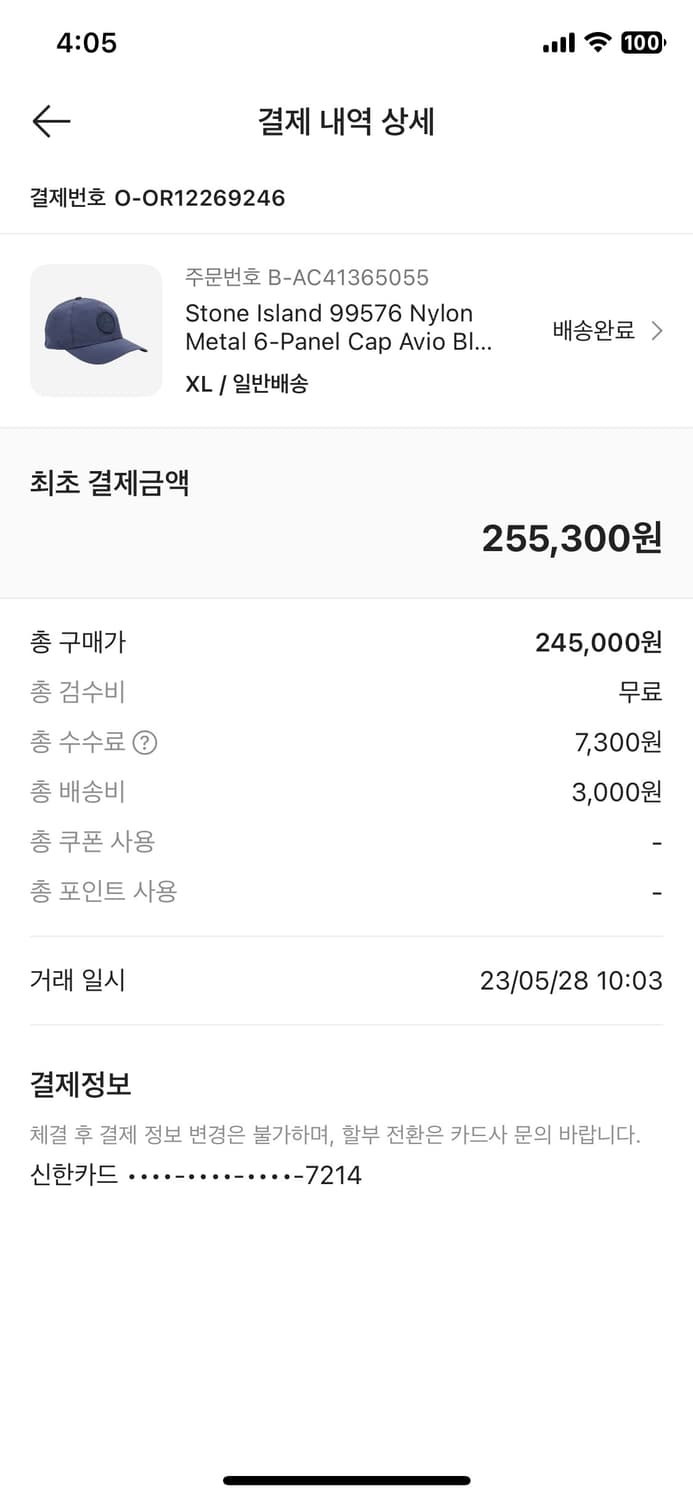This screenshot has width=693, height=1500.
Task: Open the Stone Island 99576 product title
Action: pos(338,327)
